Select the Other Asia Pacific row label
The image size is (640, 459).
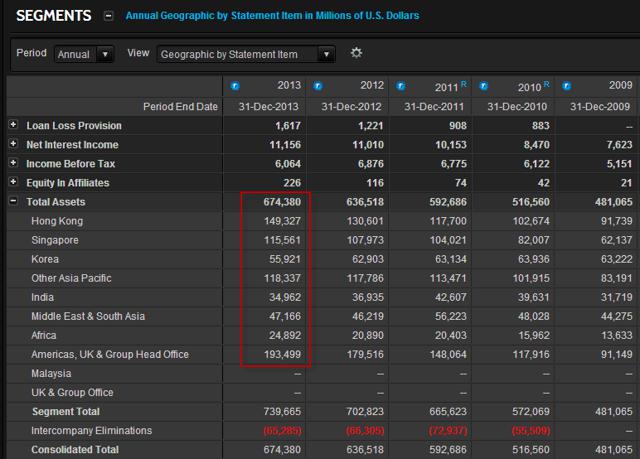pyautogui.click(x=71, y=278)
